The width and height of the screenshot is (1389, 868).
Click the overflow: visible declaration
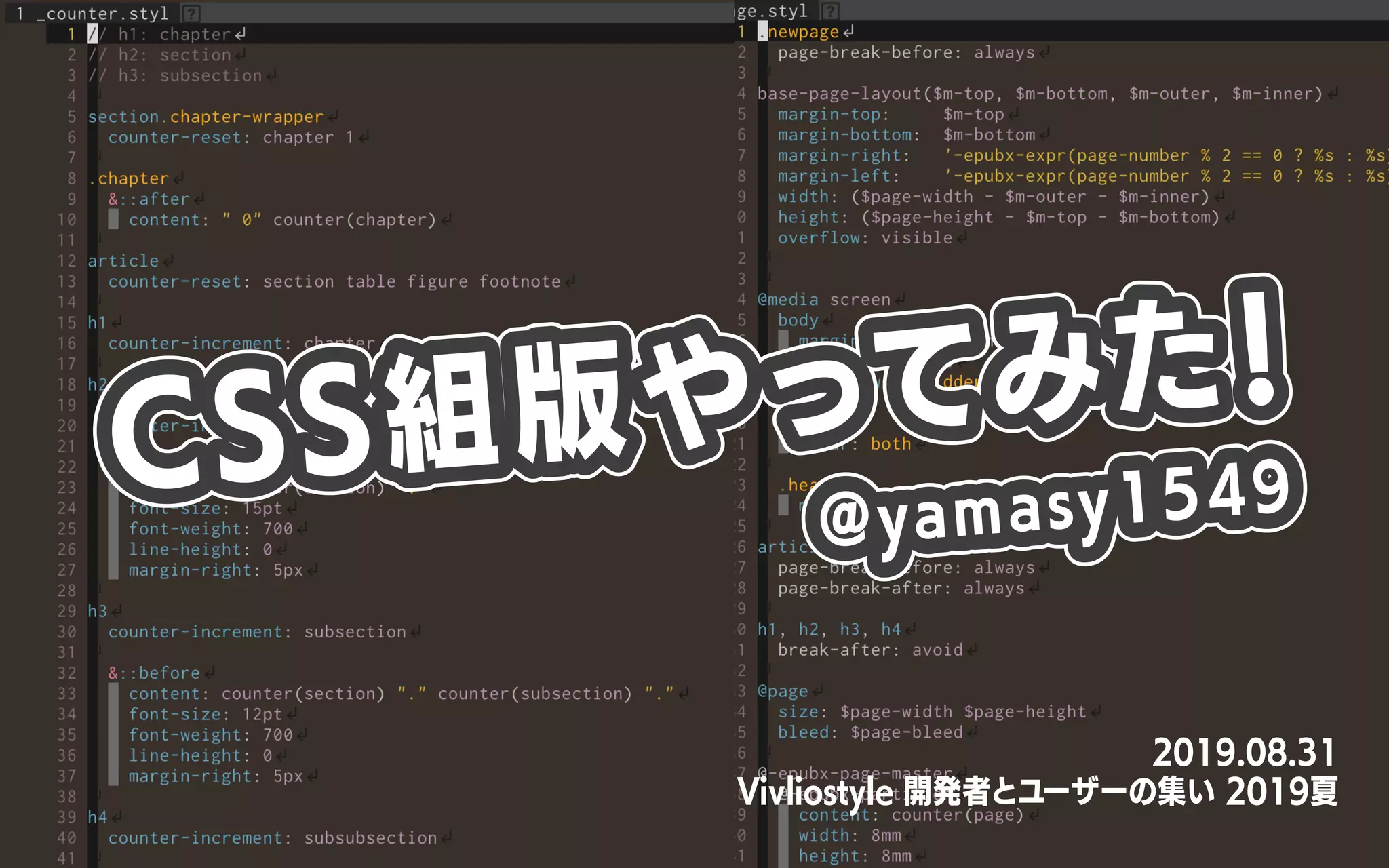pos(865,238)
